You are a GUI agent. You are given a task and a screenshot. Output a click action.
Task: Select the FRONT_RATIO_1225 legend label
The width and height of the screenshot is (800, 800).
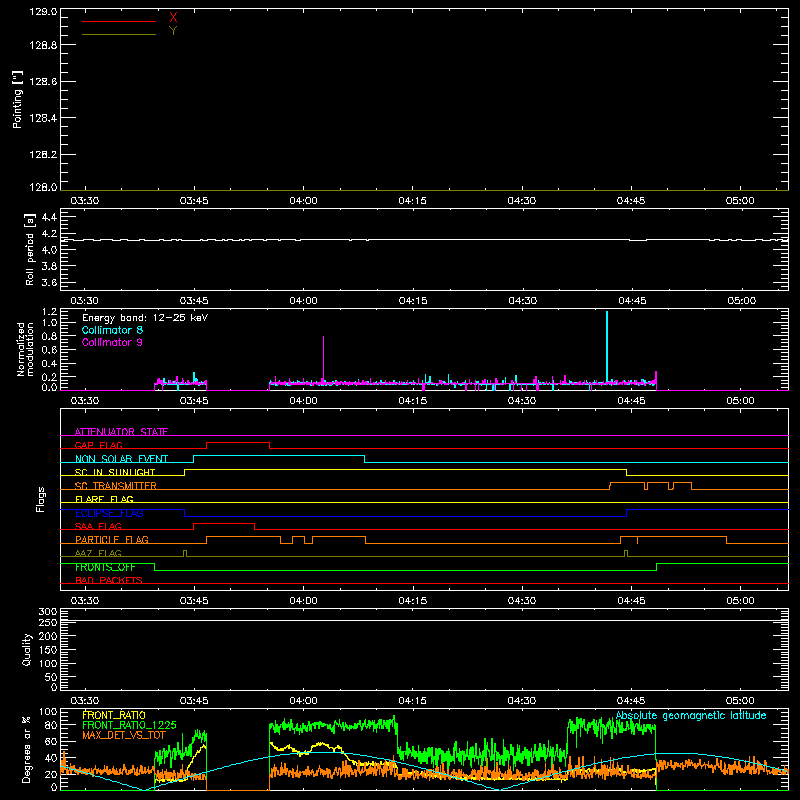[129, 725]
